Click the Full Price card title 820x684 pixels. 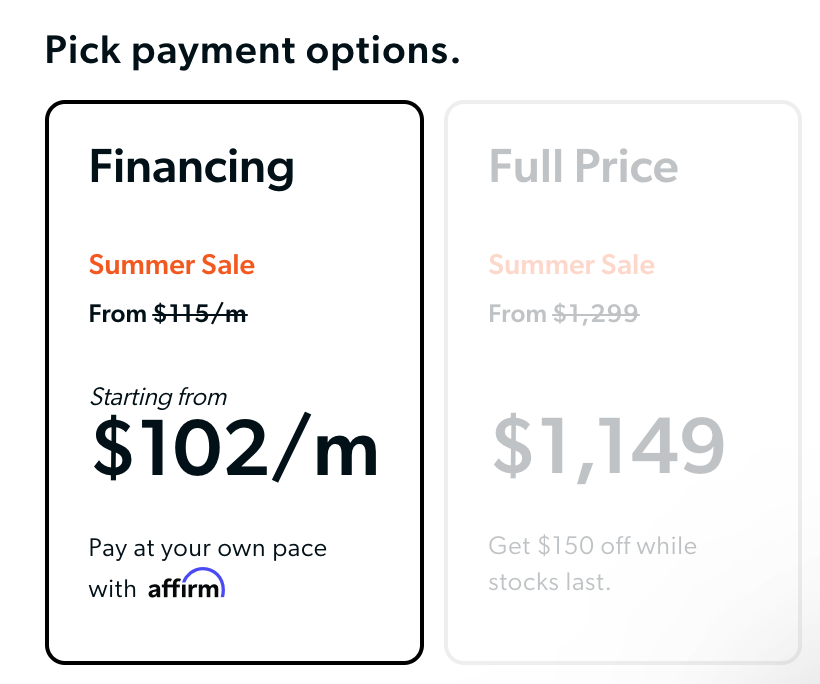[x=583, y=167]
